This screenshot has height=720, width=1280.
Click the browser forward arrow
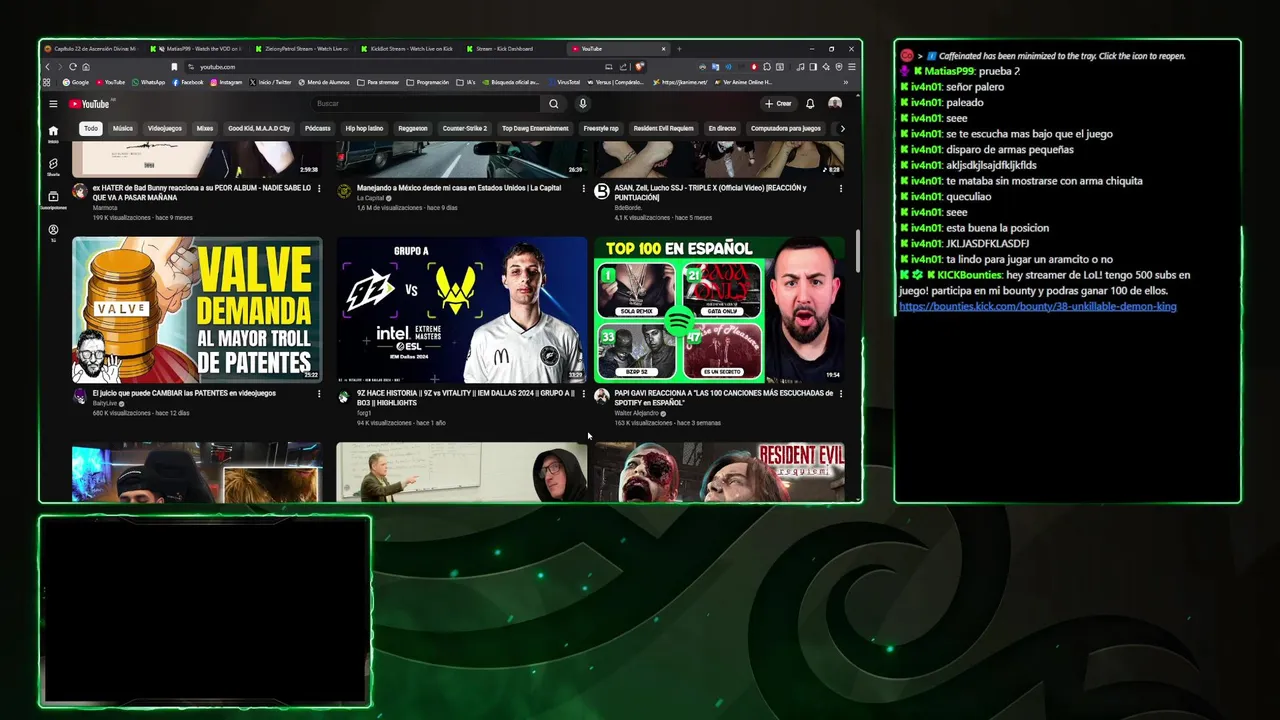pyautogui.click(x=59, y=67)
